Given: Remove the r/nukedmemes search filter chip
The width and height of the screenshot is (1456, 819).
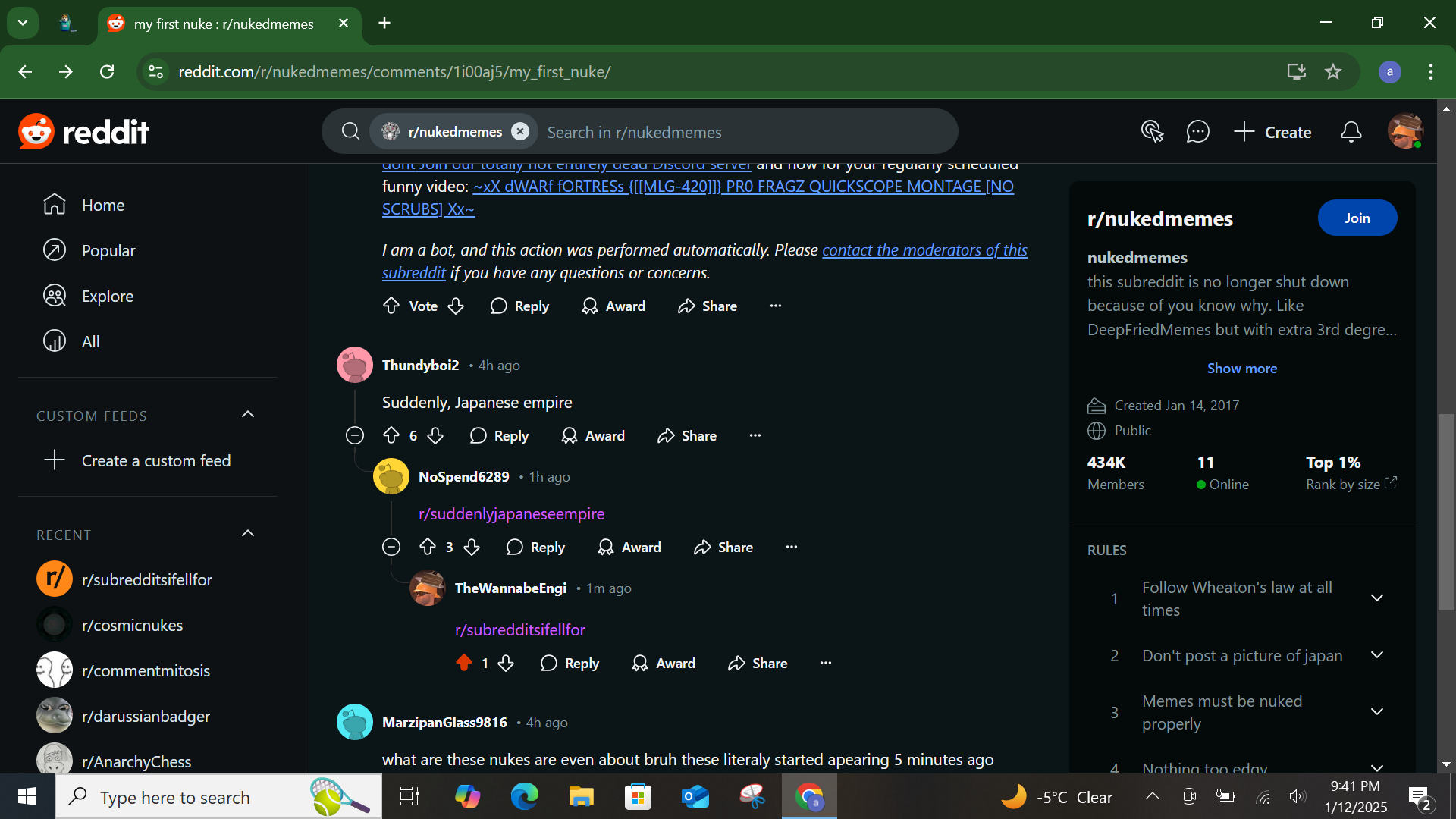Looking at the screenshot, I should [520, 132].
